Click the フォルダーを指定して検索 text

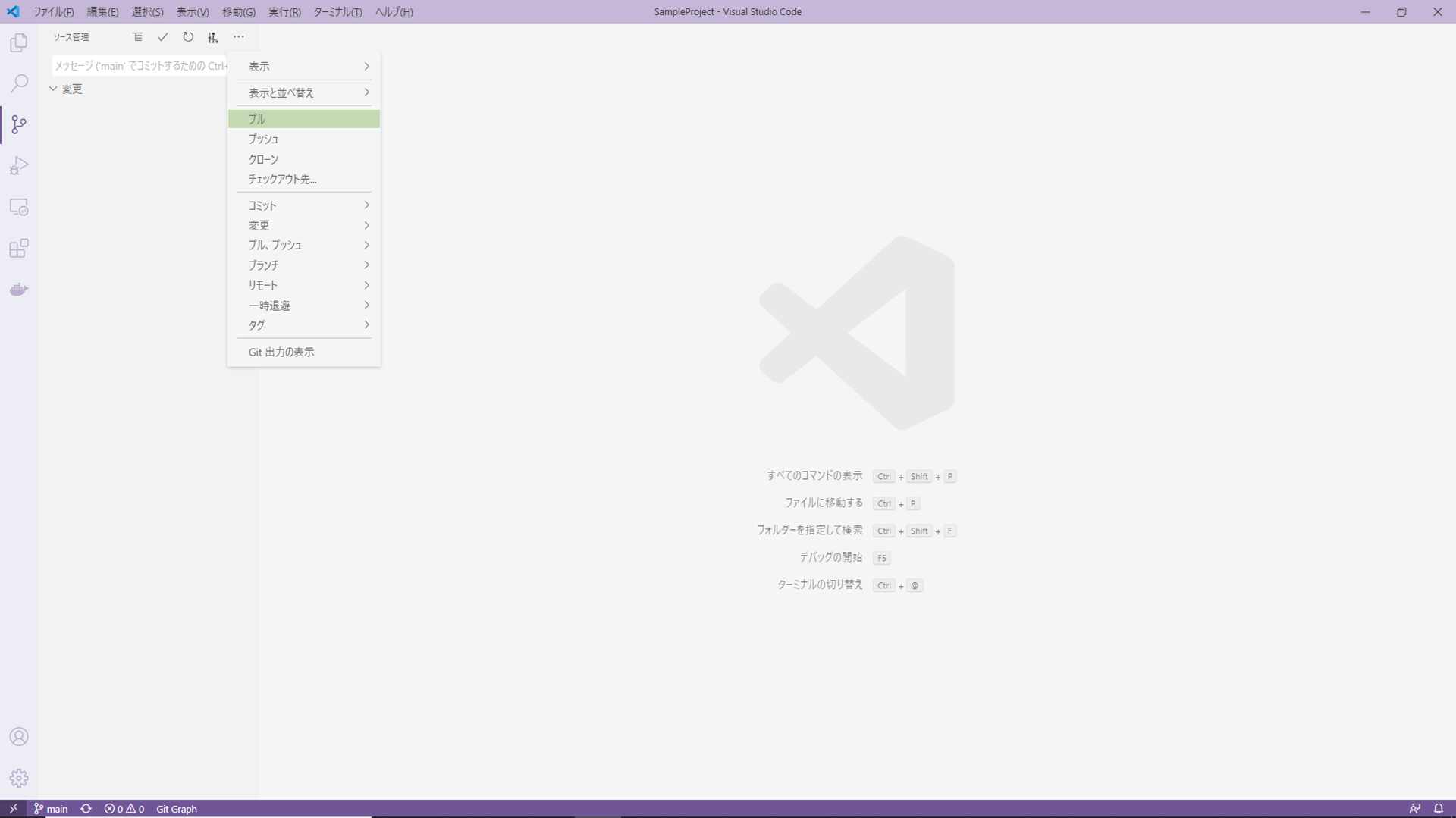pos(810,531)
